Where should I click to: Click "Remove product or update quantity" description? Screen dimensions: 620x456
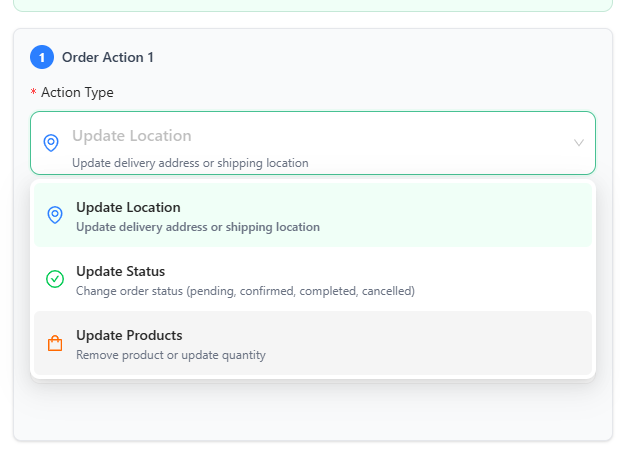tap(171, 355)
